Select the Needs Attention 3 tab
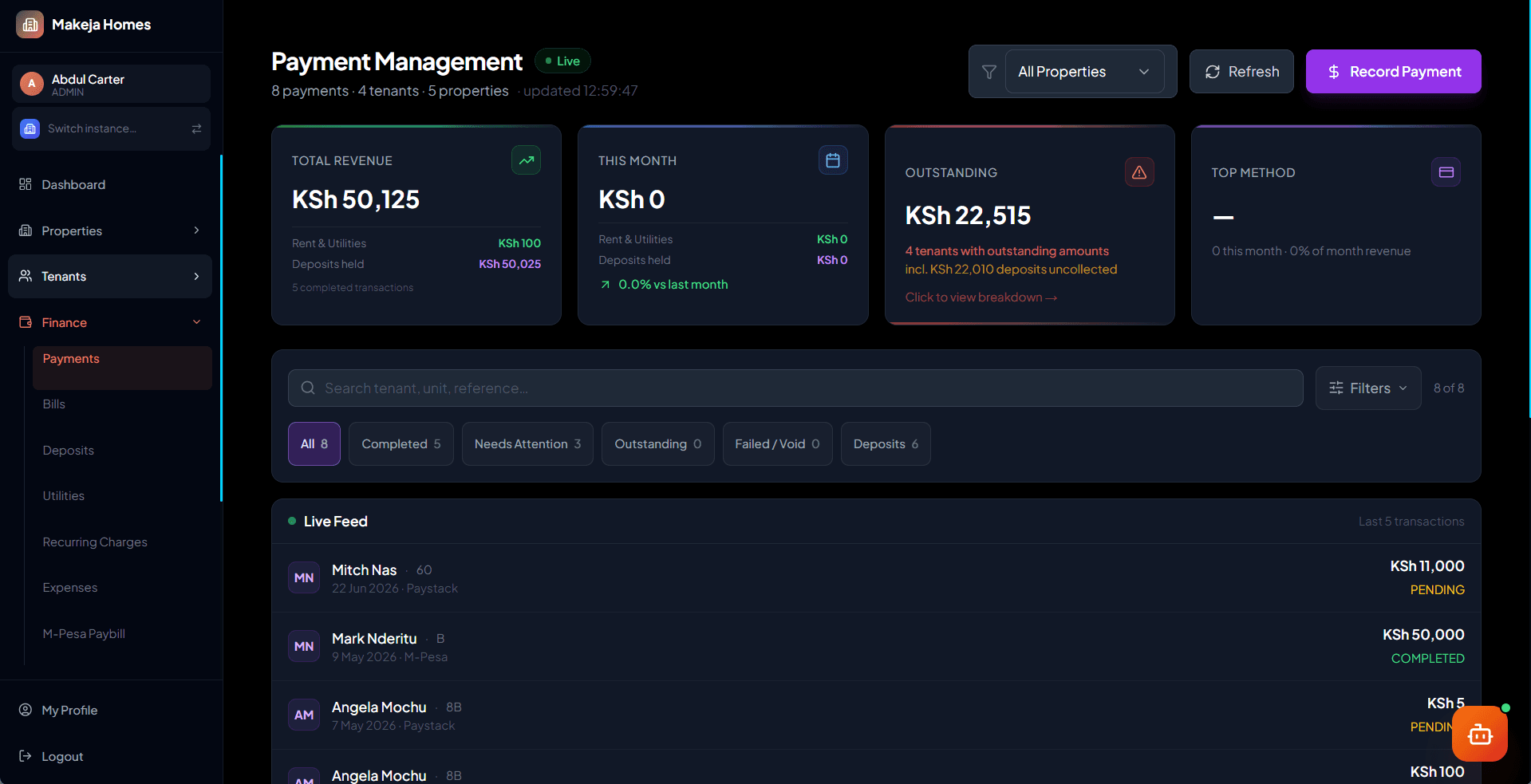This screenshot has width=1531, height=784. pyautogui.click(x=527, y=444)
